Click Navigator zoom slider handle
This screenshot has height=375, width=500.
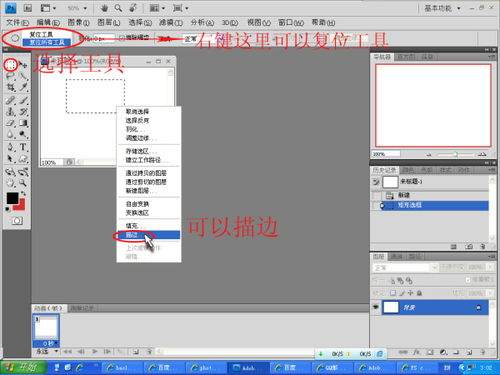456,155
